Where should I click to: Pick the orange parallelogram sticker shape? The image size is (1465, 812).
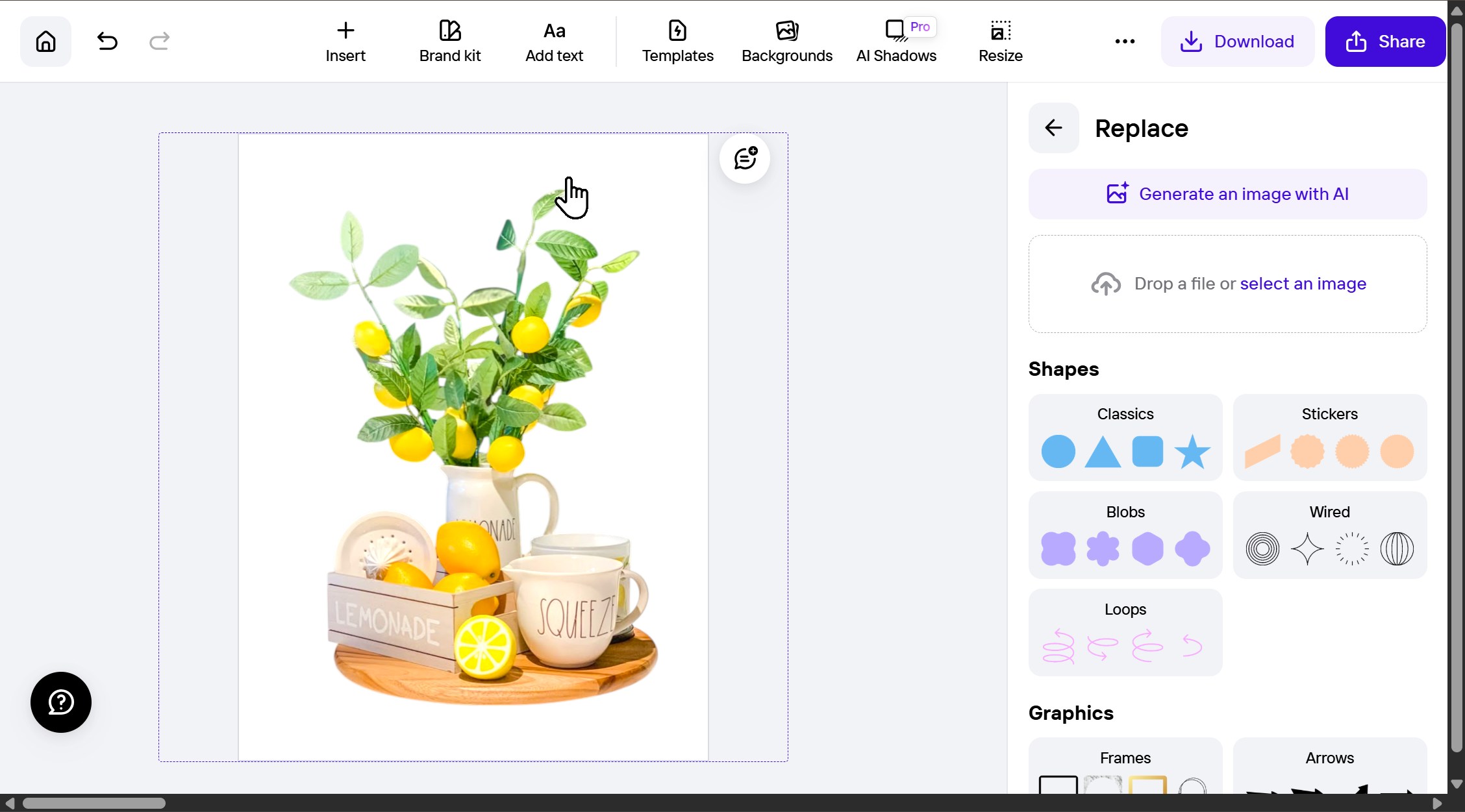[1262, 452]
